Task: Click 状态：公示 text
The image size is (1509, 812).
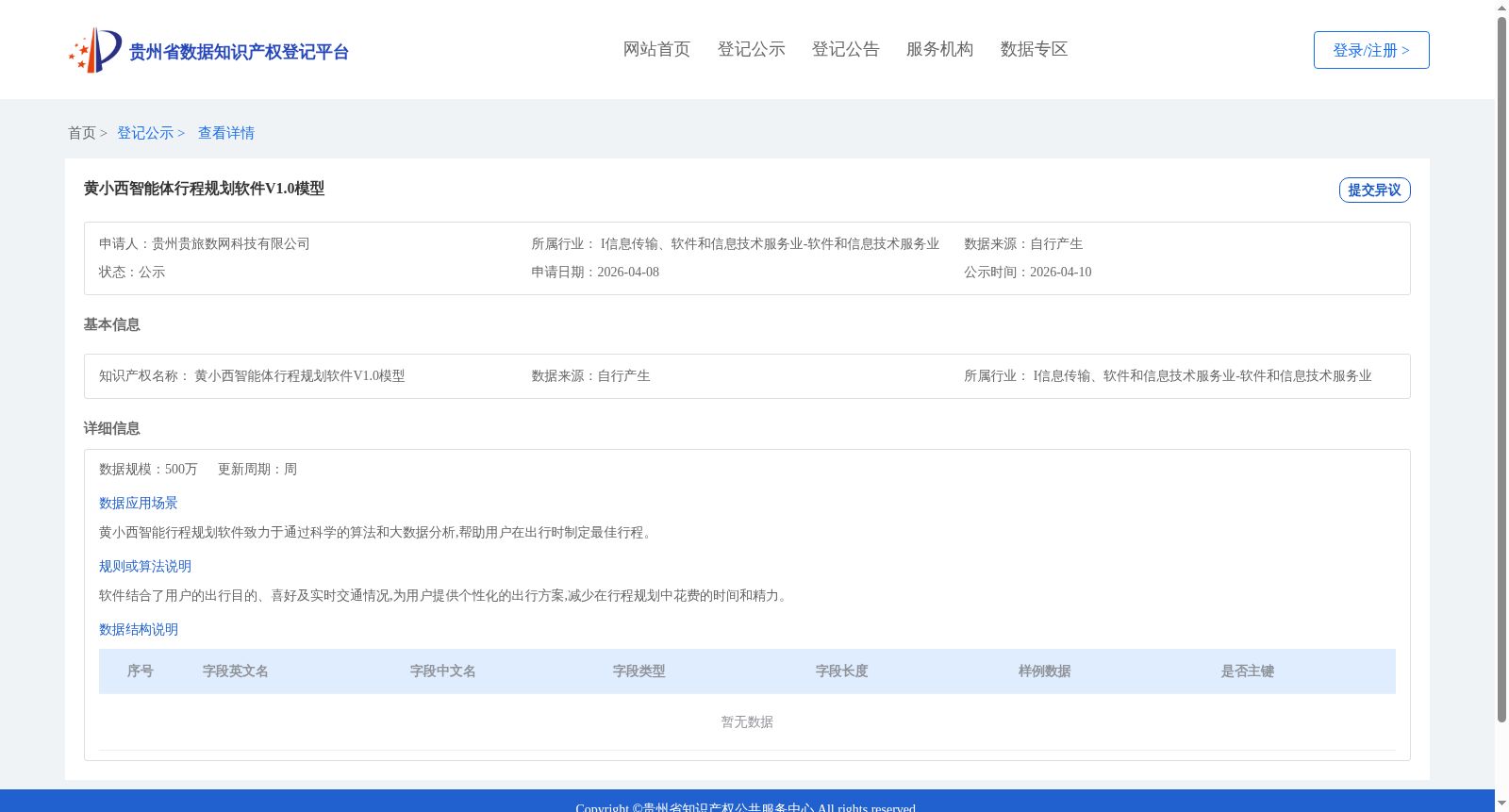Action: pyautogui.click(x=132, y=272)
